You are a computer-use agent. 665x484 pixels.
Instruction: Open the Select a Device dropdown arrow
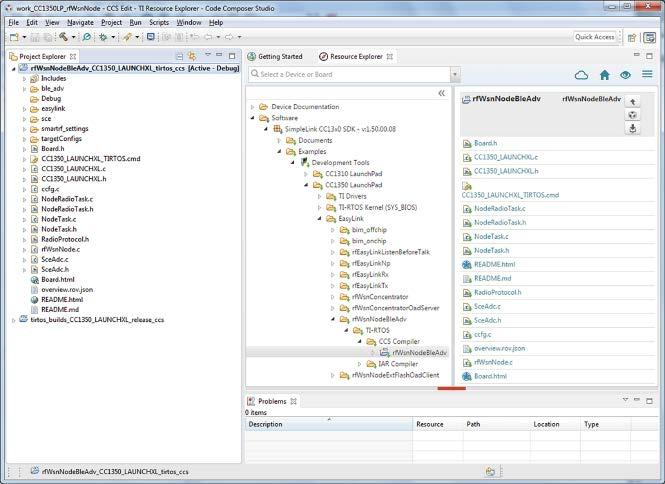pos(455,75)
